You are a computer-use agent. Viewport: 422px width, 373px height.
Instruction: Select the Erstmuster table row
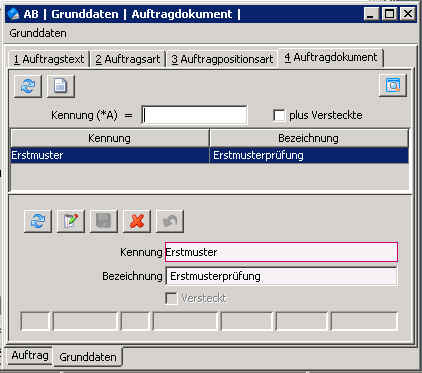(x=209, y=155)
